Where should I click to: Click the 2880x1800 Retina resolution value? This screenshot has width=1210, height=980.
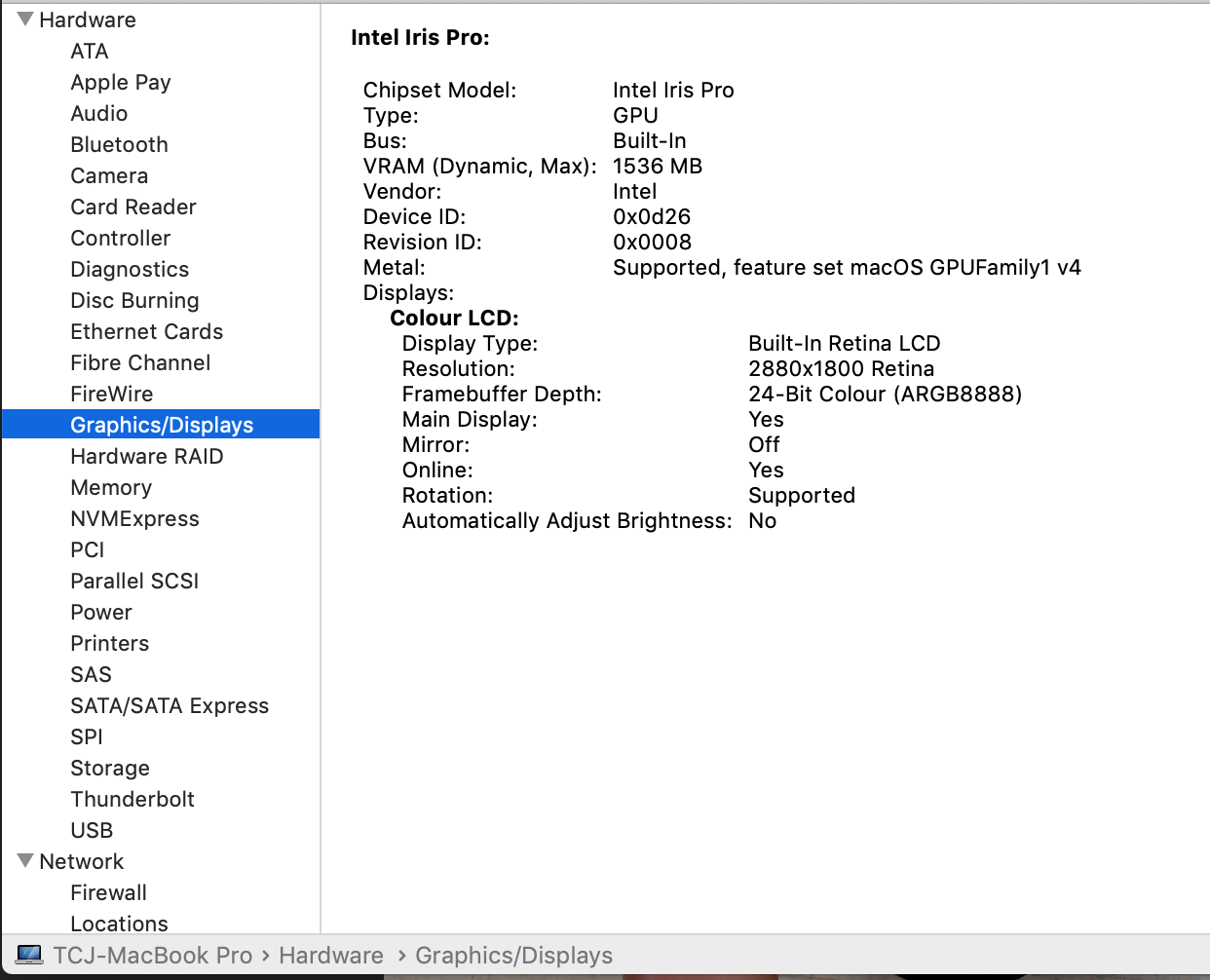(841, 368)
